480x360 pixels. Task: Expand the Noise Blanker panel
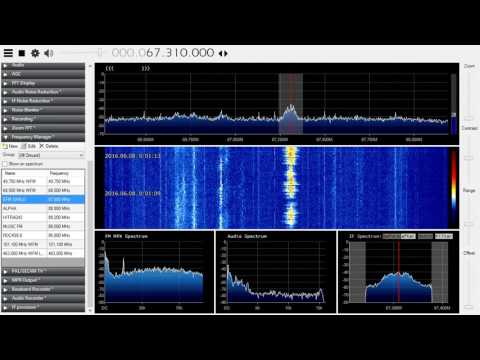[x=43, y=110]
